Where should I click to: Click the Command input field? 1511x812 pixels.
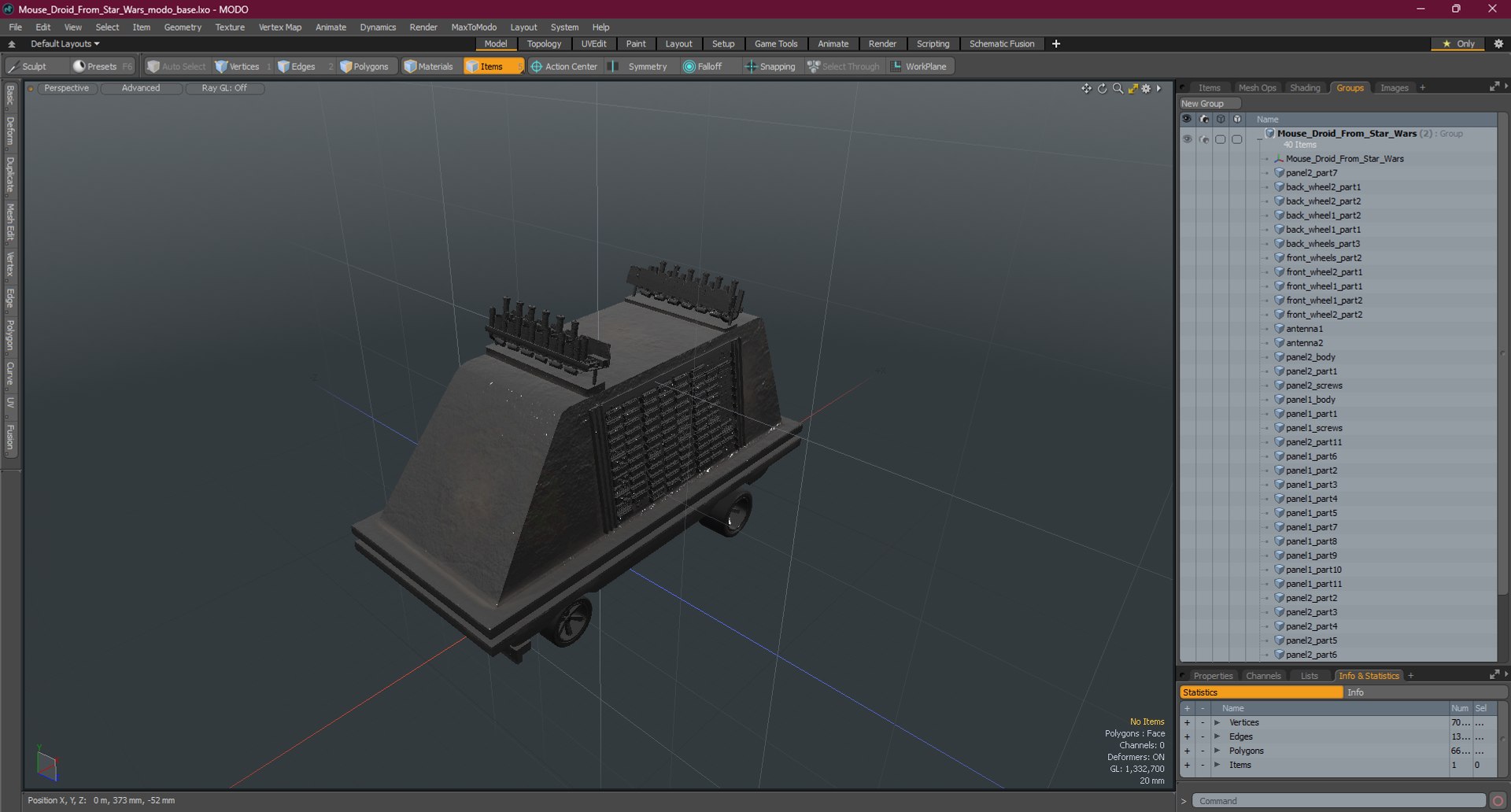pos(1338,801)
